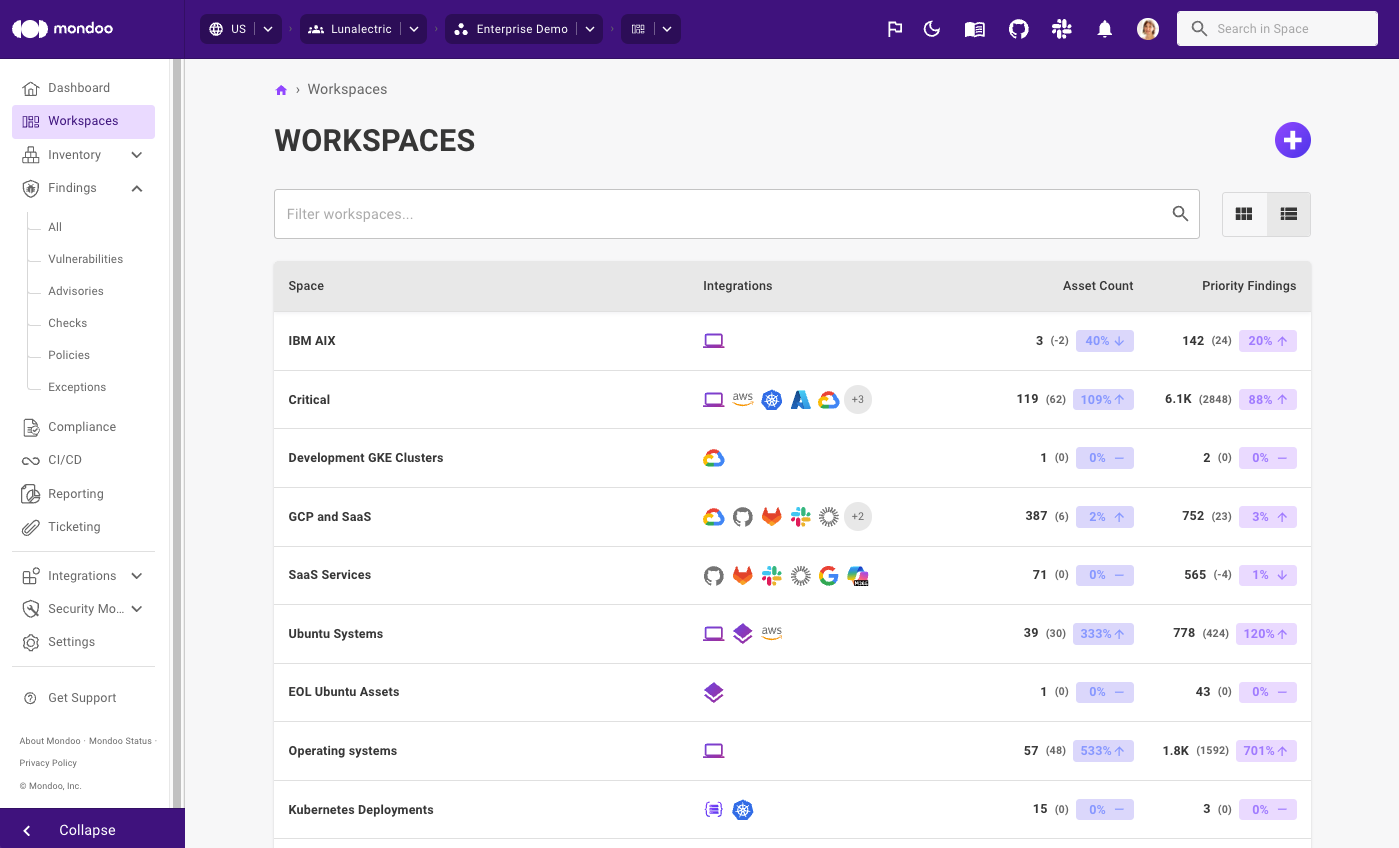Open the US region selector dropdown

(240, 28)
